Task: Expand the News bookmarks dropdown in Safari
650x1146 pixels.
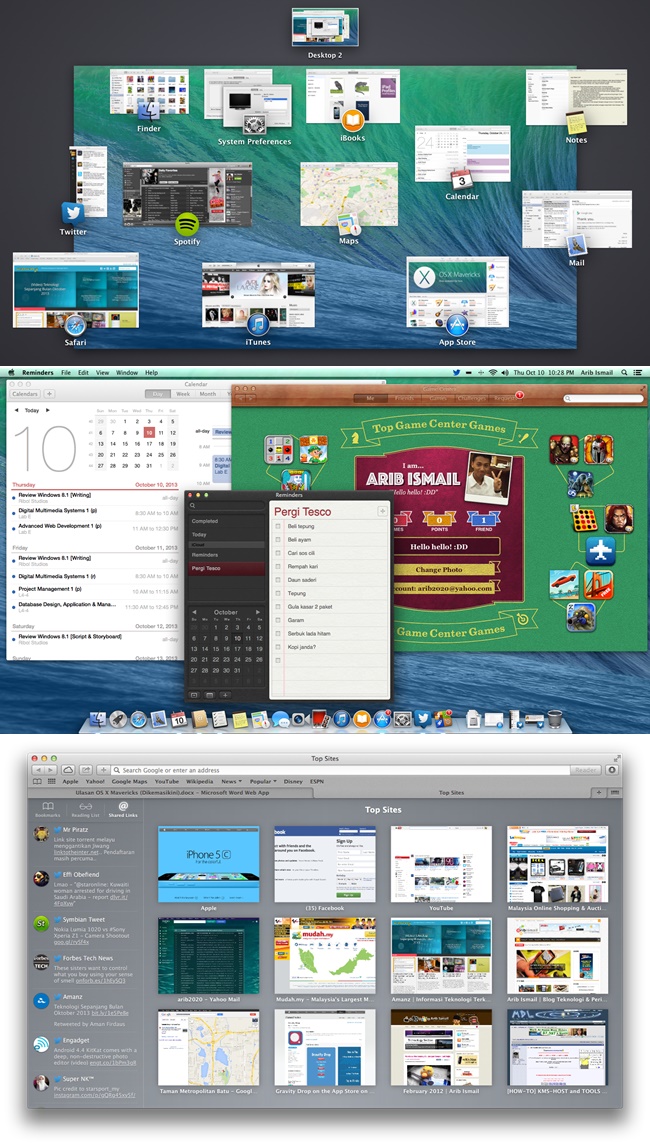Action: [x=231, y=781]
